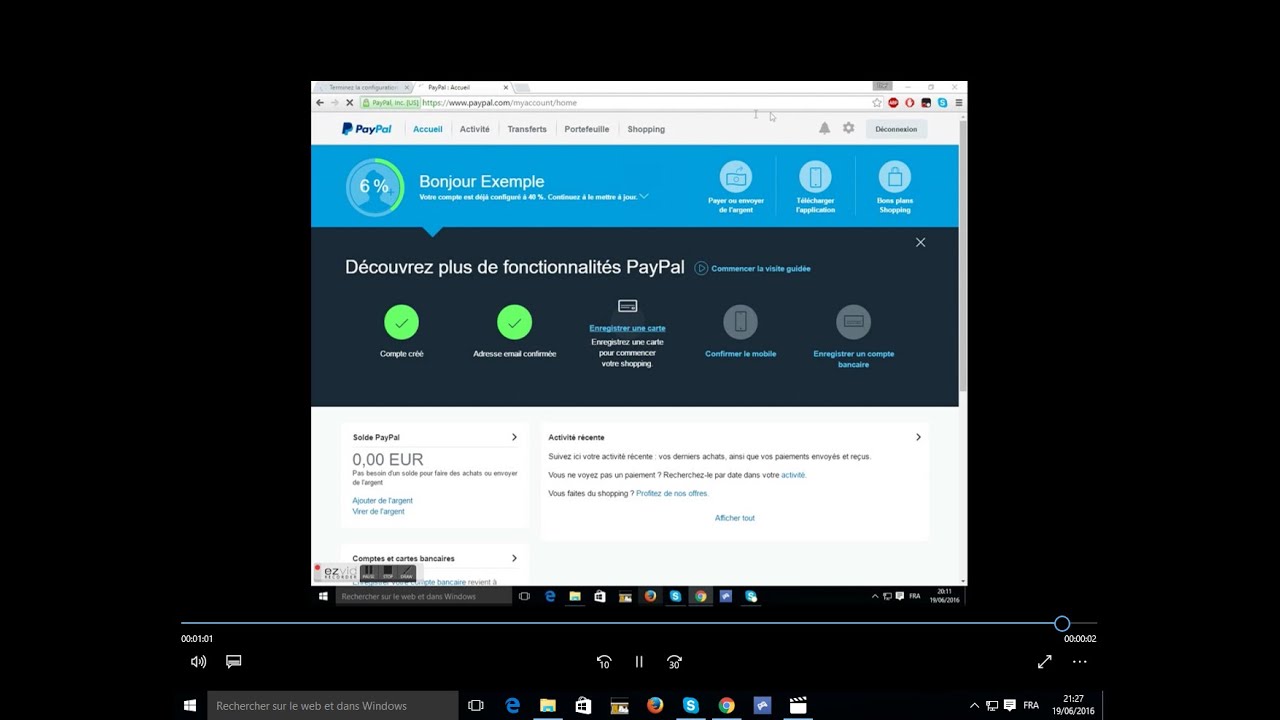Open Windows Store from the bottom taskbar
Screen dimensions: 1280x720
(x=583, y=705)
